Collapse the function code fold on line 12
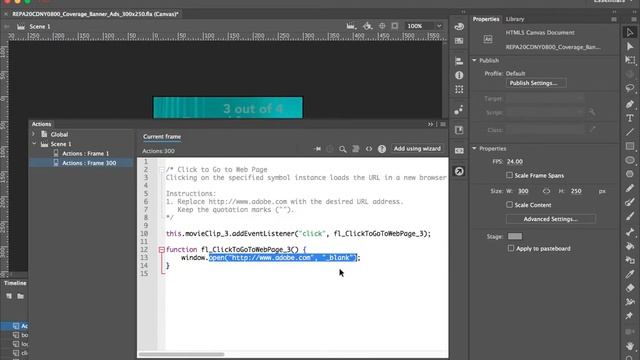Image resolution: width=640 pixels, height=360 pixels. [x=162, y=250]
